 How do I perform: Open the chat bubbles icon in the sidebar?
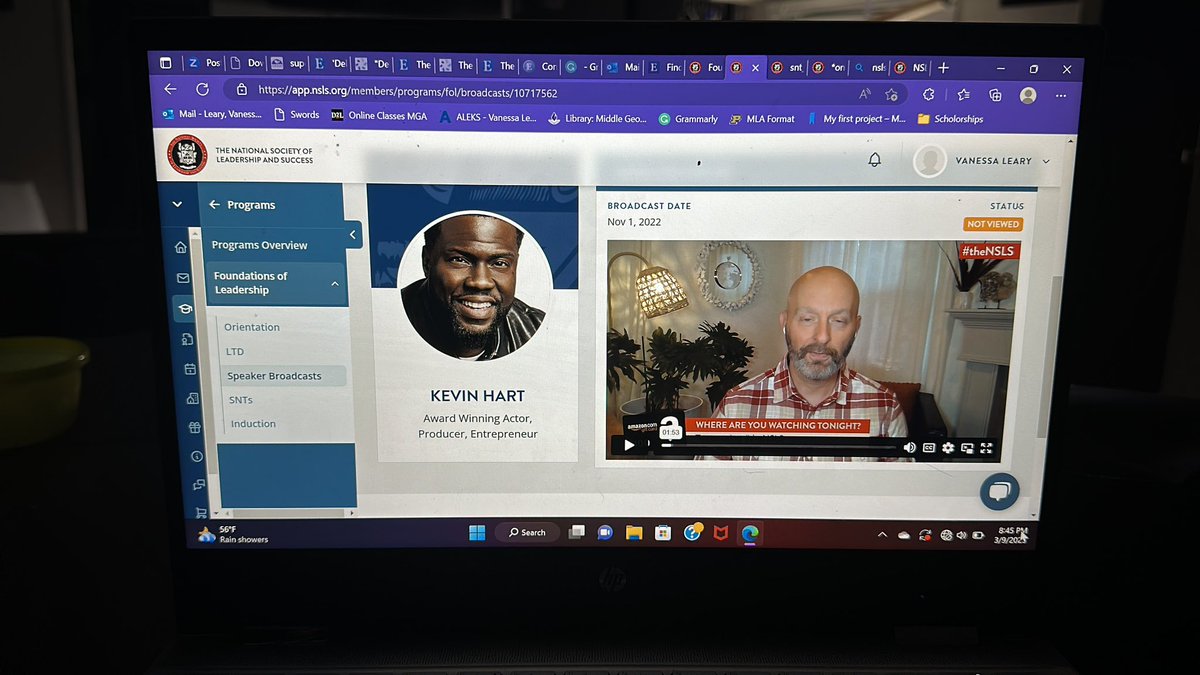coord(198,485)
